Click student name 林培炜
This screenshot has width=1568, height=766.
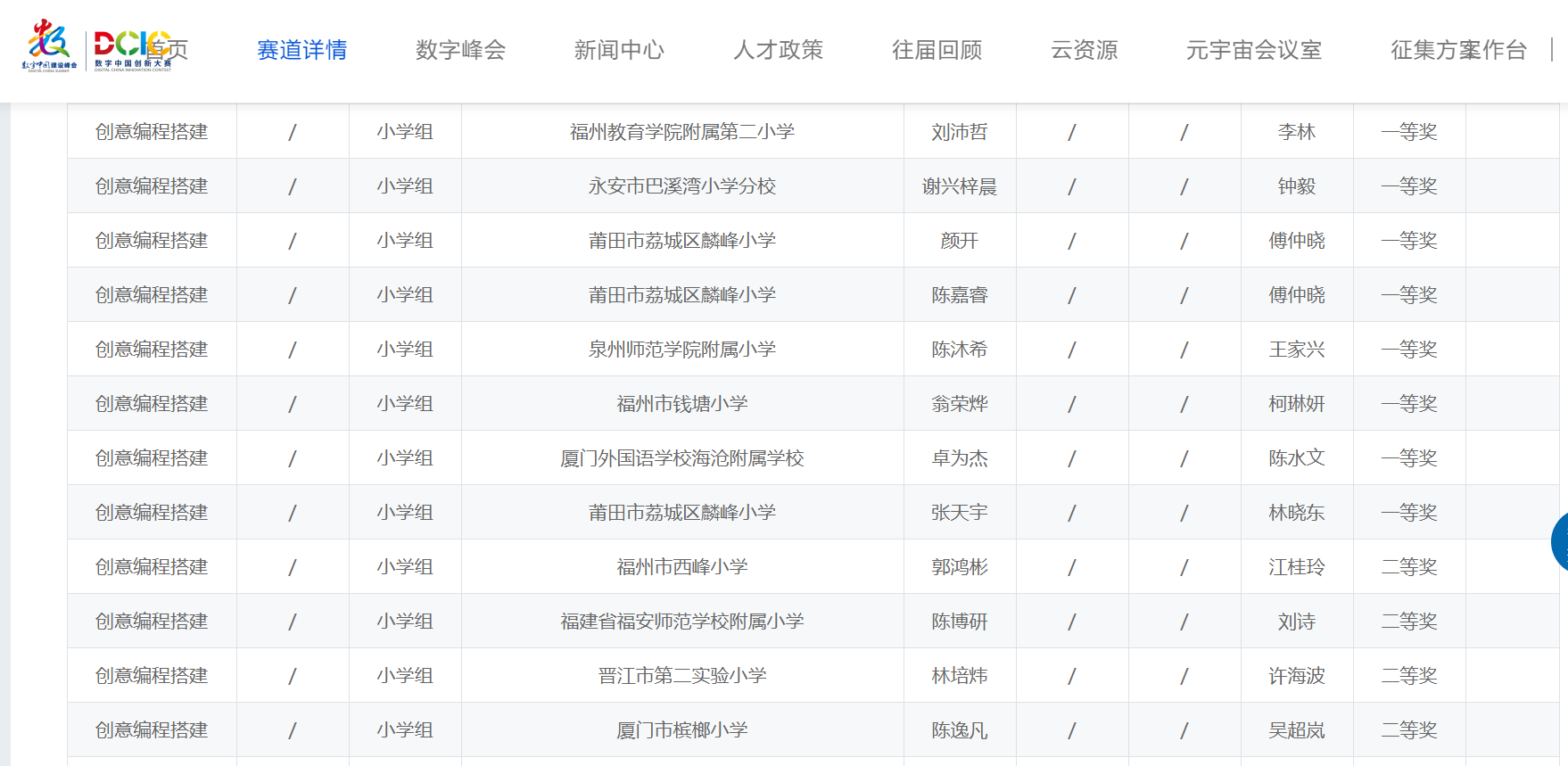tap(960, 676)
